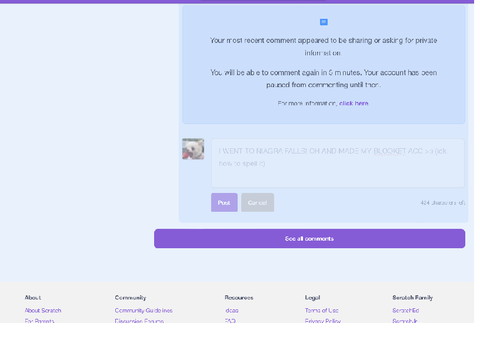The height and width of the screenshot is (360, 480).
Task: Click the 'Legal' footer heading
Action: [x=312, y=297]
